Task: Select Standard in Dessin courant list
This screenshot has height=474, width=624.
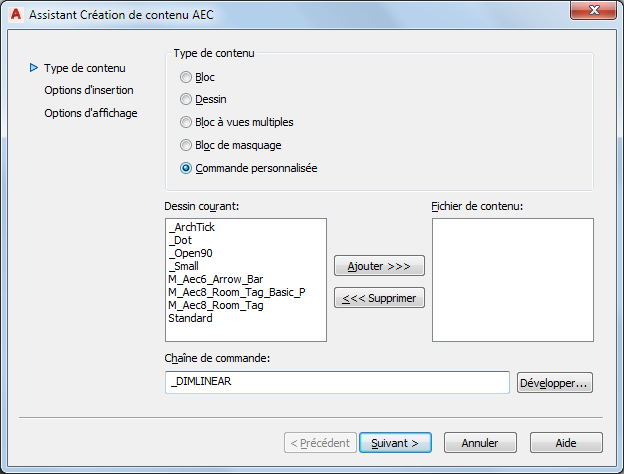Action: click(190, 318)
